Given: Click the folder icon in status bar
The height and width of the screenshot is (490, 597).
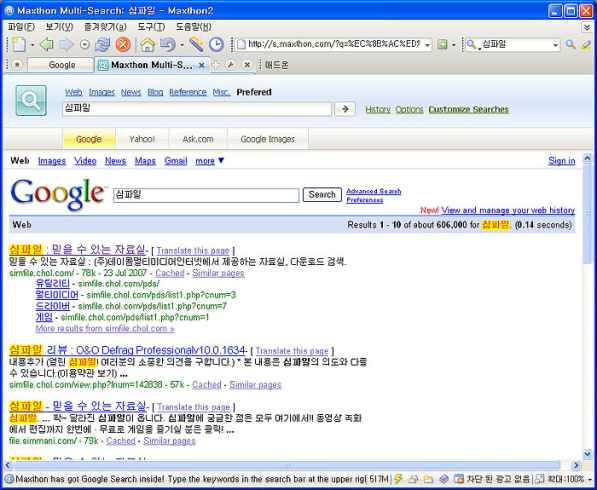Looking at the screenshot, I should 428,479.
